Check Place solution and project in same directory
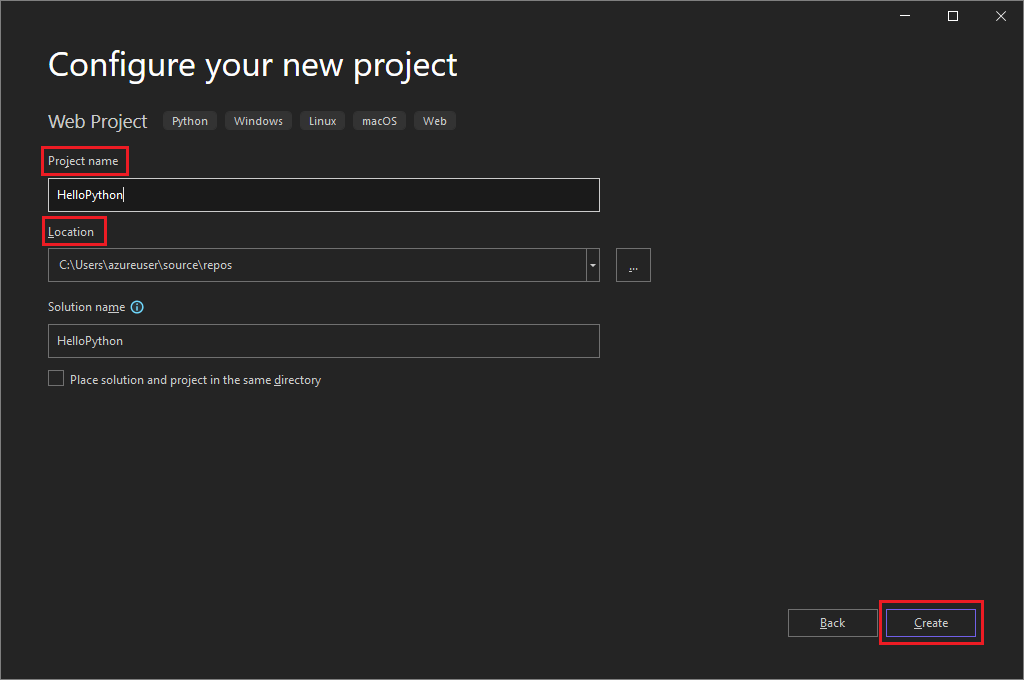This screenshot has width=1024, height=680. pos(56,378)
